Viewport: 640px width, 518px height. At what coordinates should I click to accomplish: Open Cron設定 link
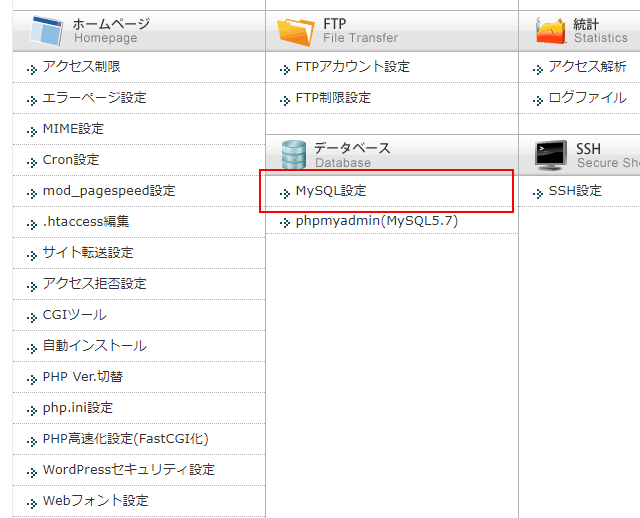[71, 160]
